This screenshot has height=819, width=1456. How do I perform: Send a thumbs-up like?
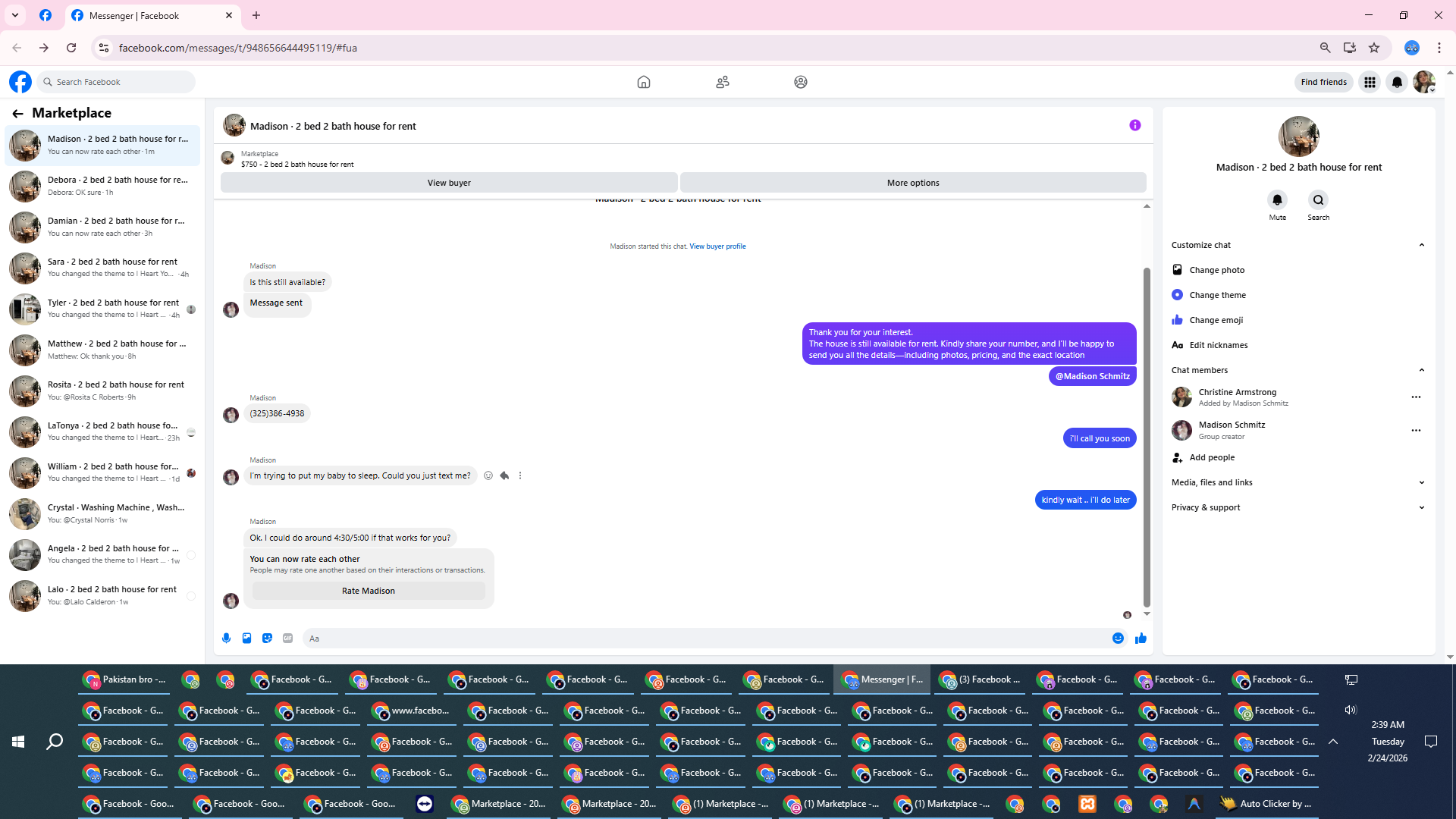(1141, 639)
